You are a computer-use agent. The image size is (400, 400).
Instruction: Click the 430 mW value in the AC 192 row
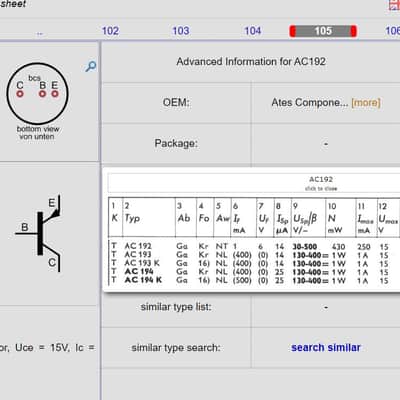click(x=338, y=247)
